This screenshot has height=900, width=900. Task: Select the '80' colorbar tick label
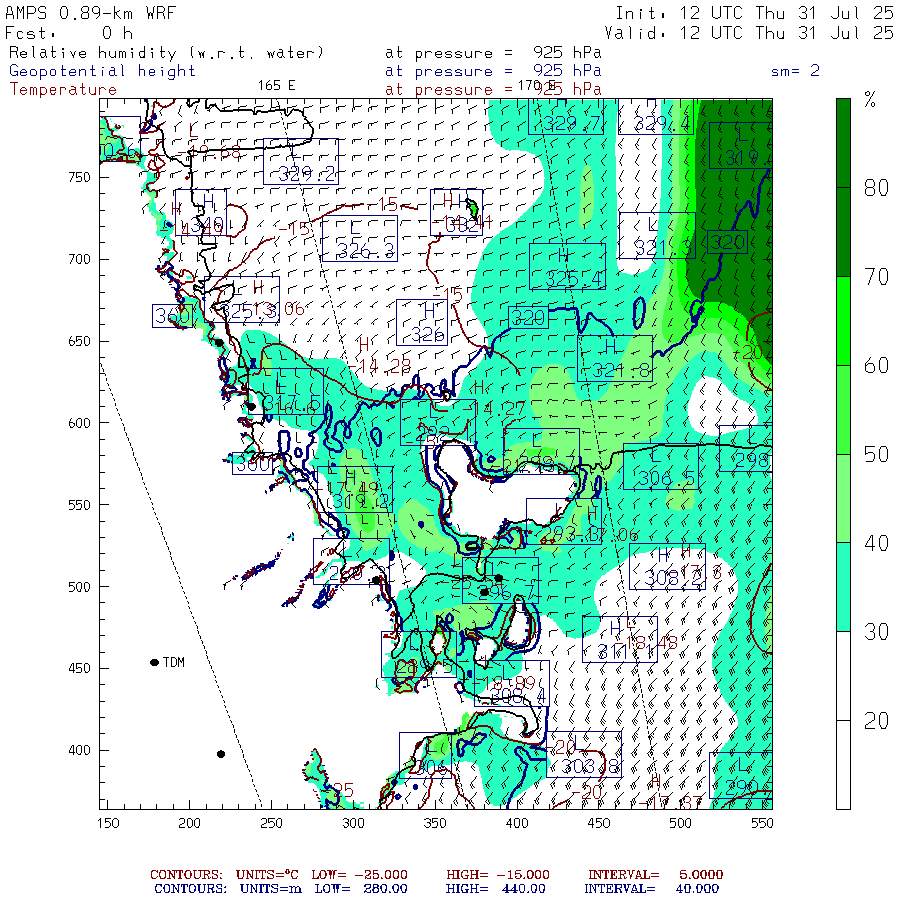(876, 188)
